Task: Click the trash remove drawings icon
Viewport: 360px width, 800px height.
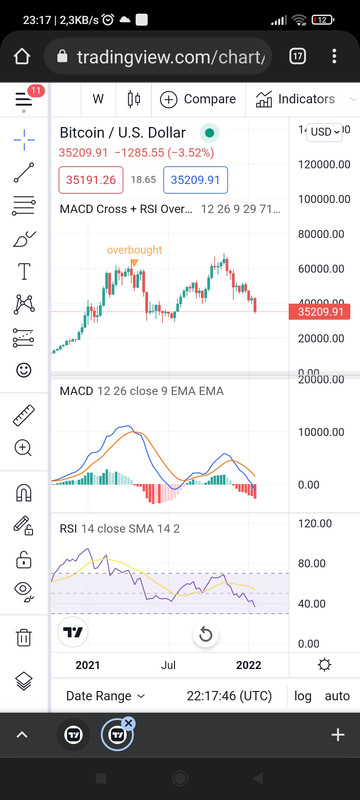Action: coord(24,637)
